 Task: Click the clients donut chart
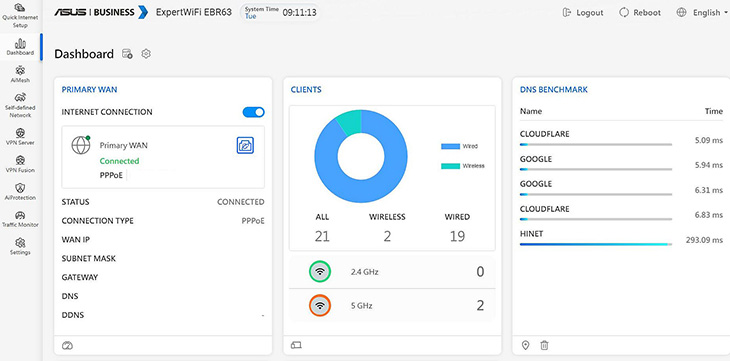[x=361, y=156]
